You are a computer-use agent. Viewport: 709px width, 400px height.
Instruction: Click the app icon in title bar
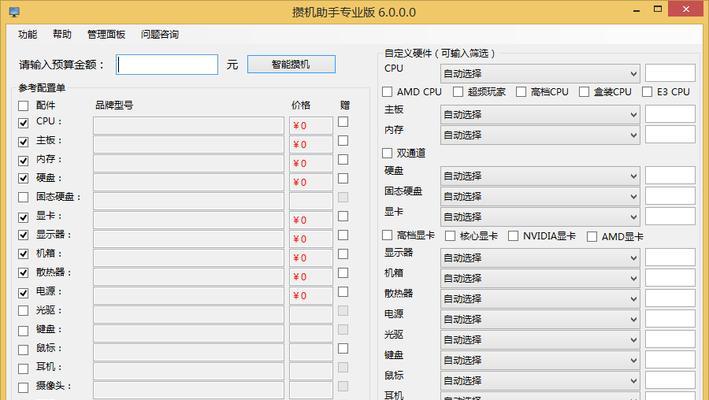[14, 12]
